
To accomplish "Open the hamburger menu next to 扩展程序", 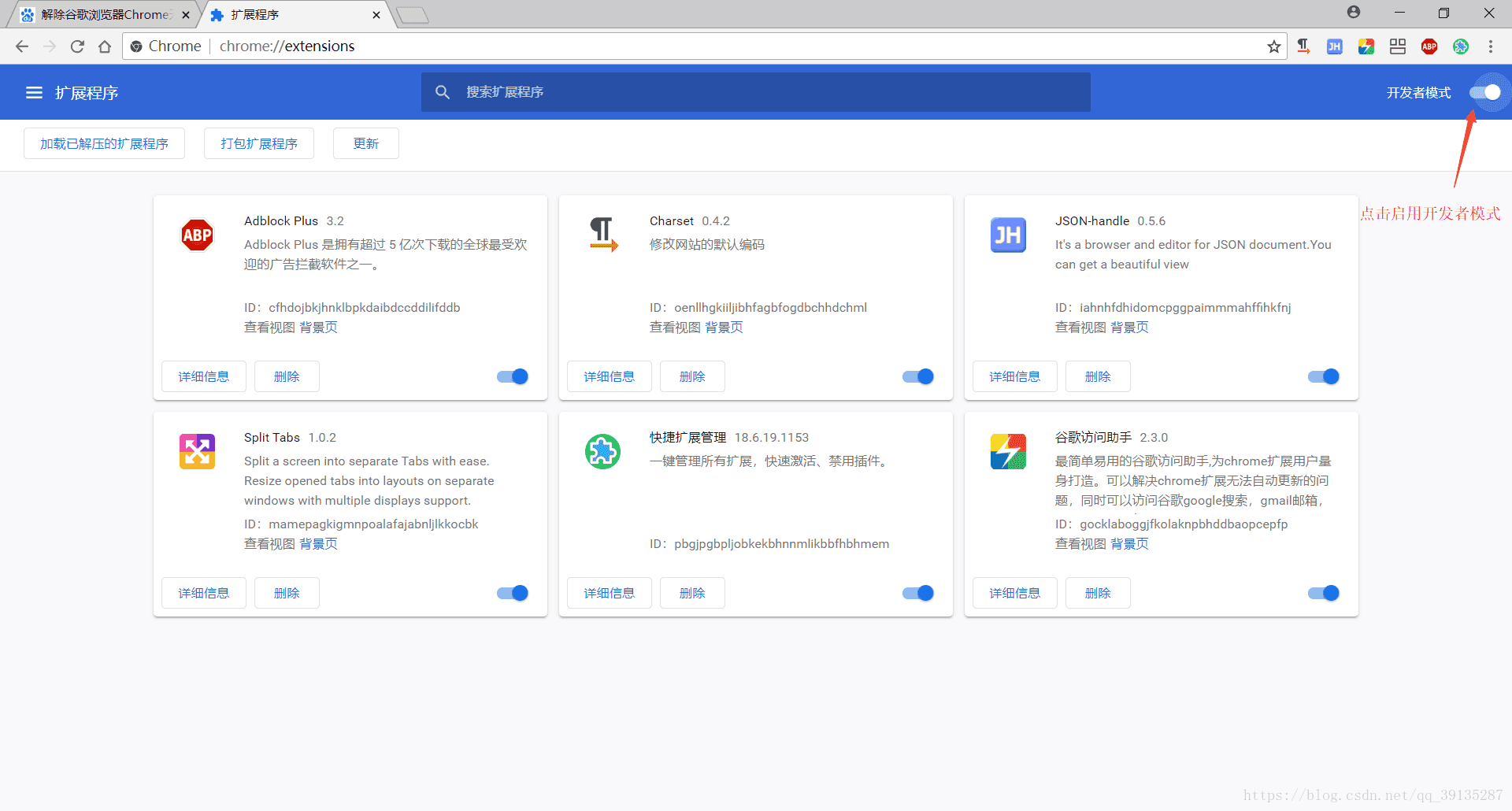I will pos(34,93).
